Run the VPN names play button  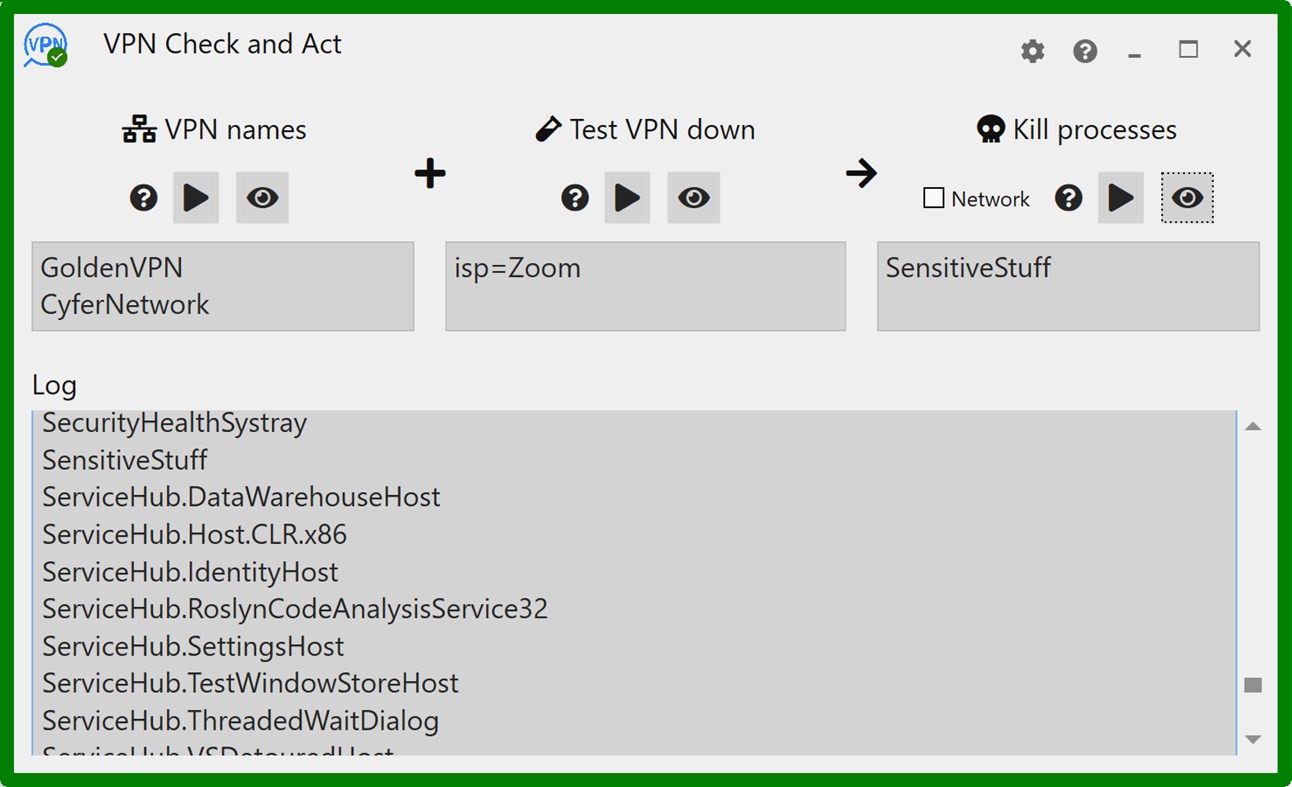coord(196,198)
